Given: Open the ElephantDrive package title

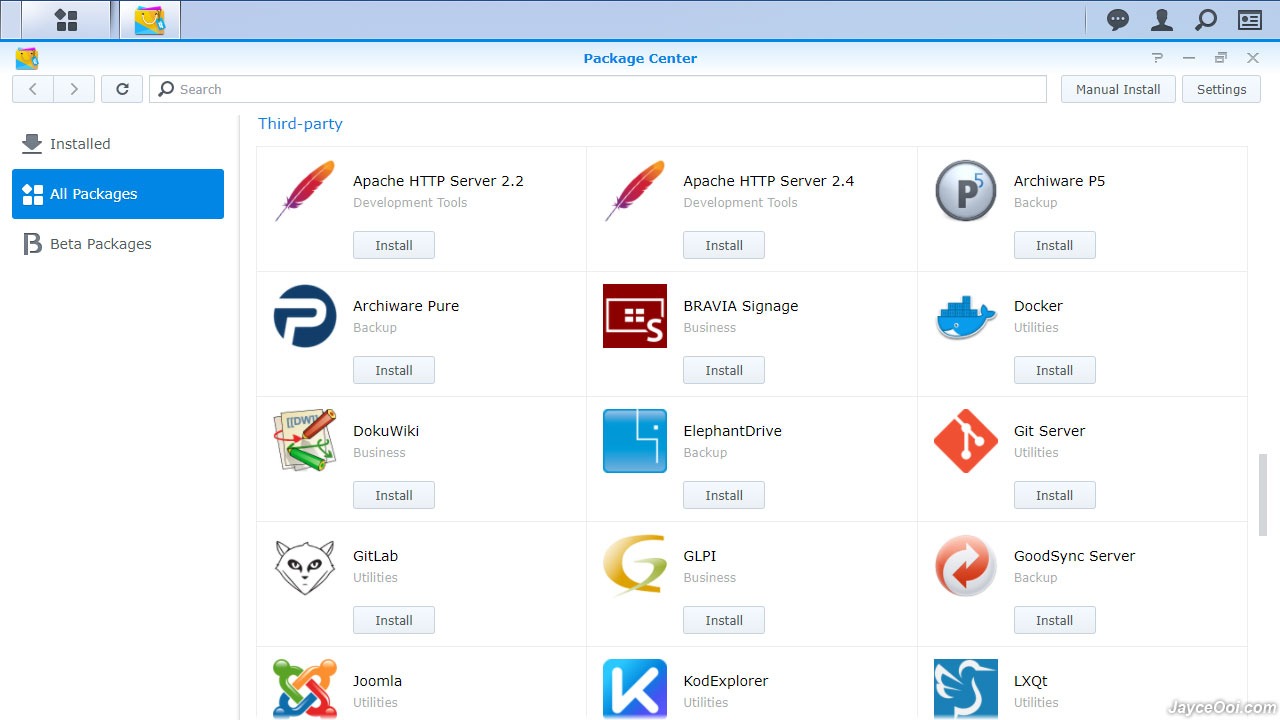Looking at the screenshot, I should (733, 431).
